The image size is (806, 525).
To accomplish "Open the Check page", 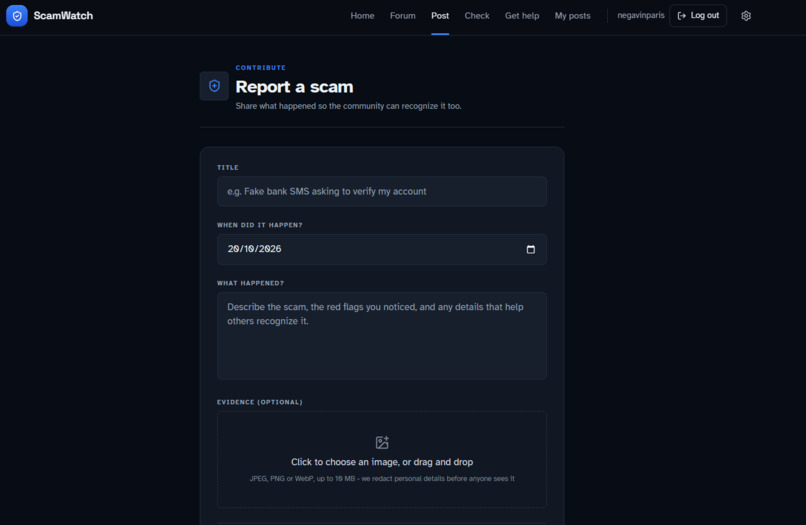I will coord(477,16).
